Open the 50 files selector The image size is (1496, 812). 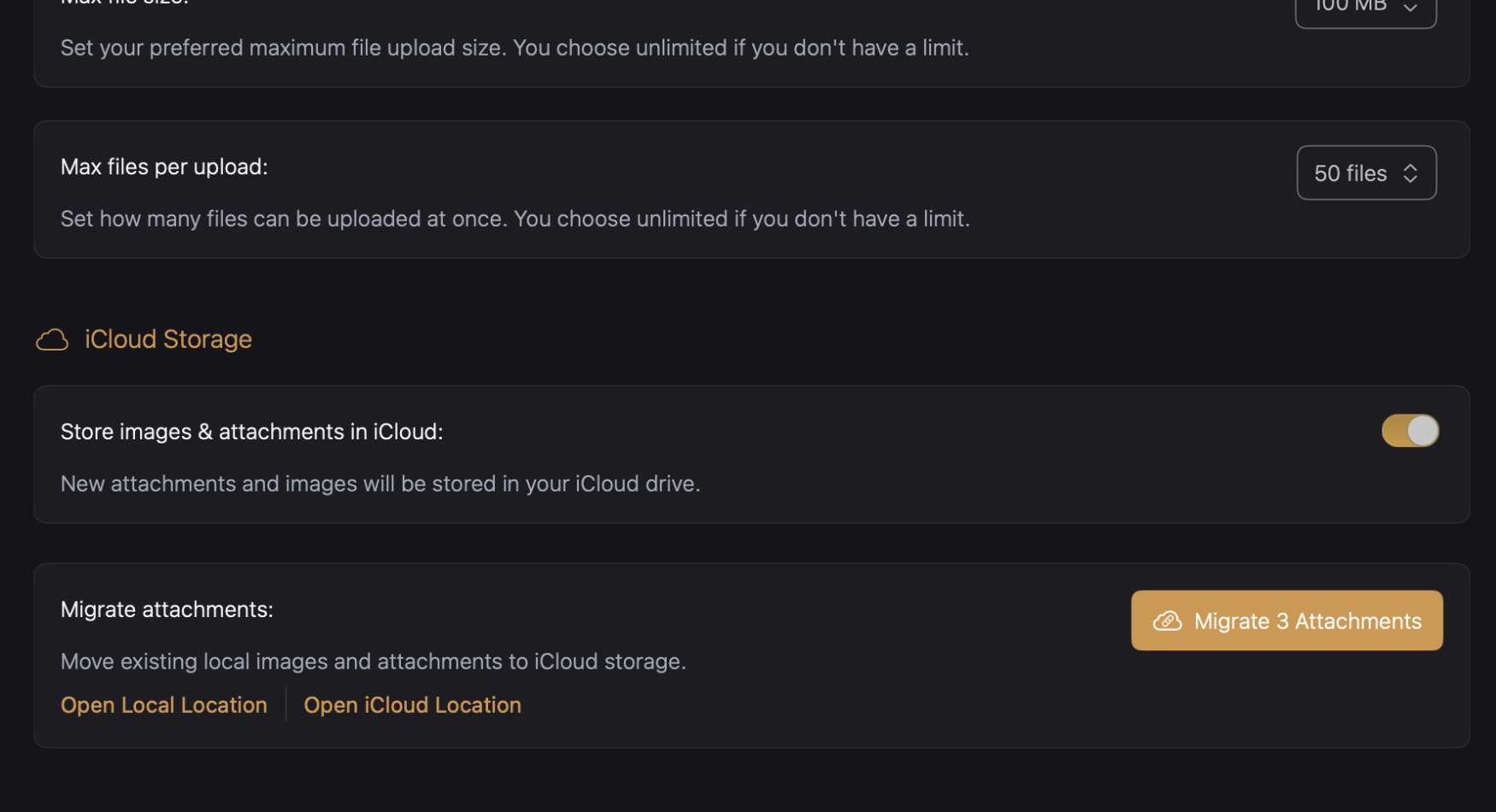click(1366, 173)
